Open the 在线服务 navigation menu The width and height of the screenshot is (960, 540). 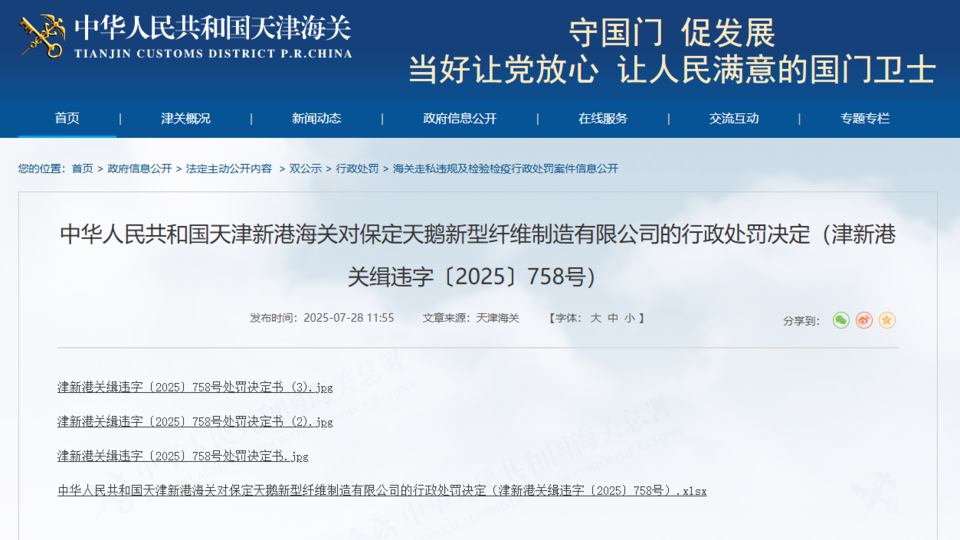point(603,118)
